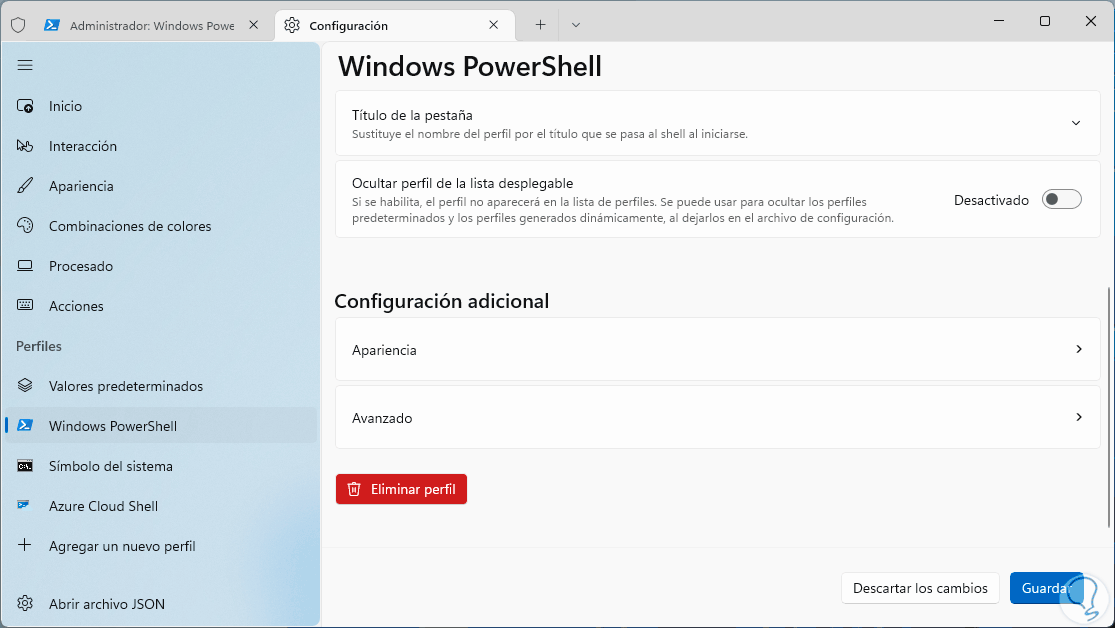This screenshot has height=628, width=1115.
Task: Click the Apariencia paintbrush icon
Action: coord(26,186)
